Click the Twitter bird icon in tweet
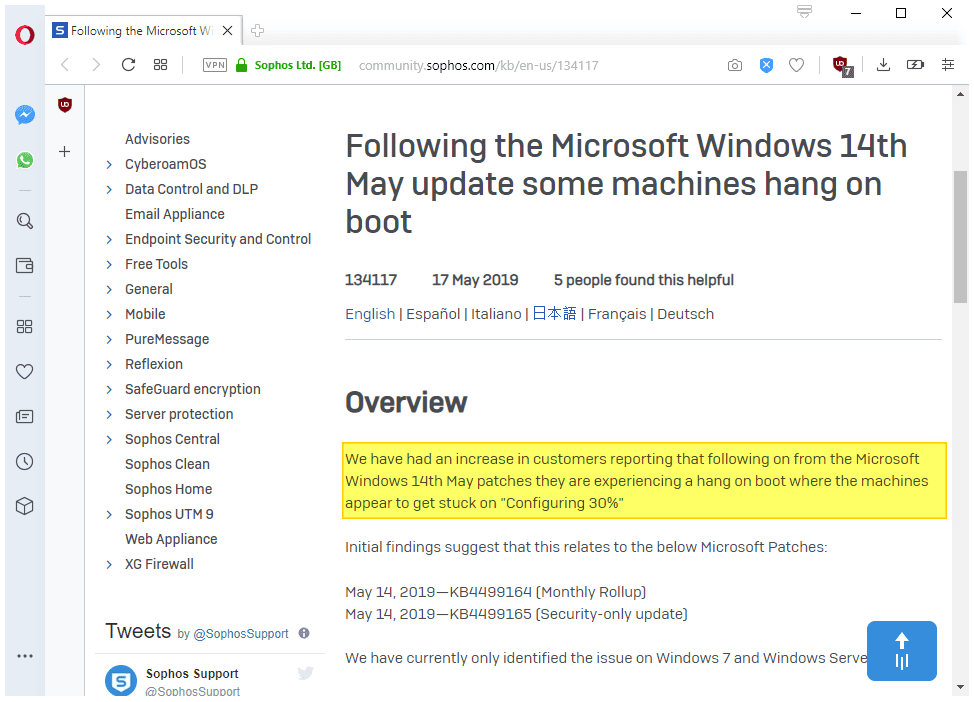This screenshot has height=702, width=974. click(x=306, y=673)
